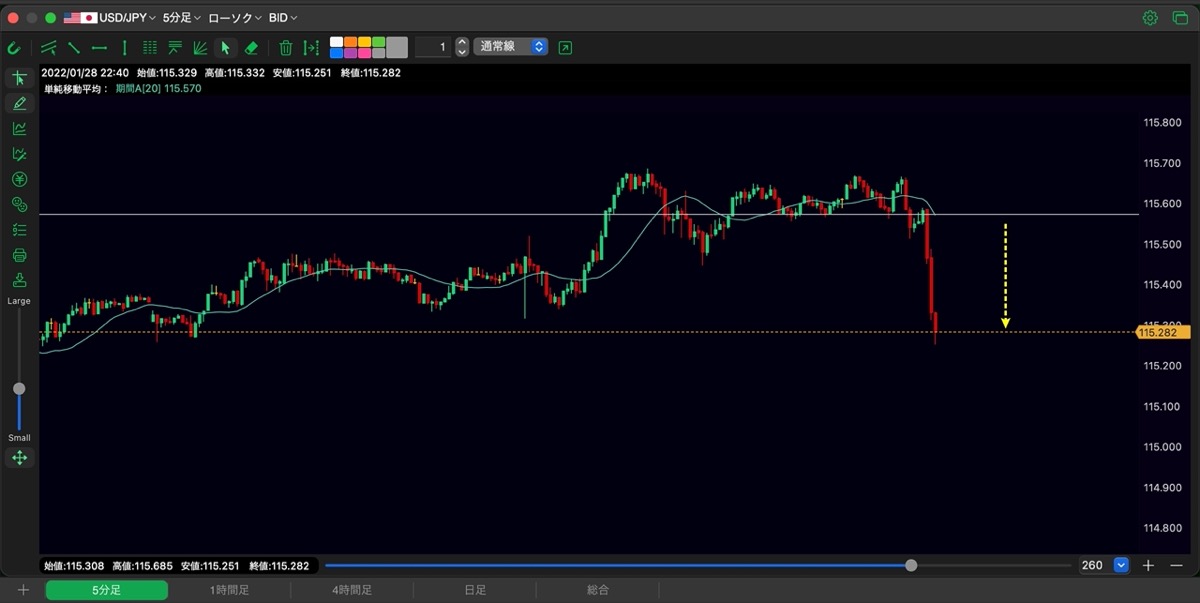Toggle the pencil drawing toolbar
Image resolution: width=1200 pixels, height=603 pixels.
pos(19,103)
